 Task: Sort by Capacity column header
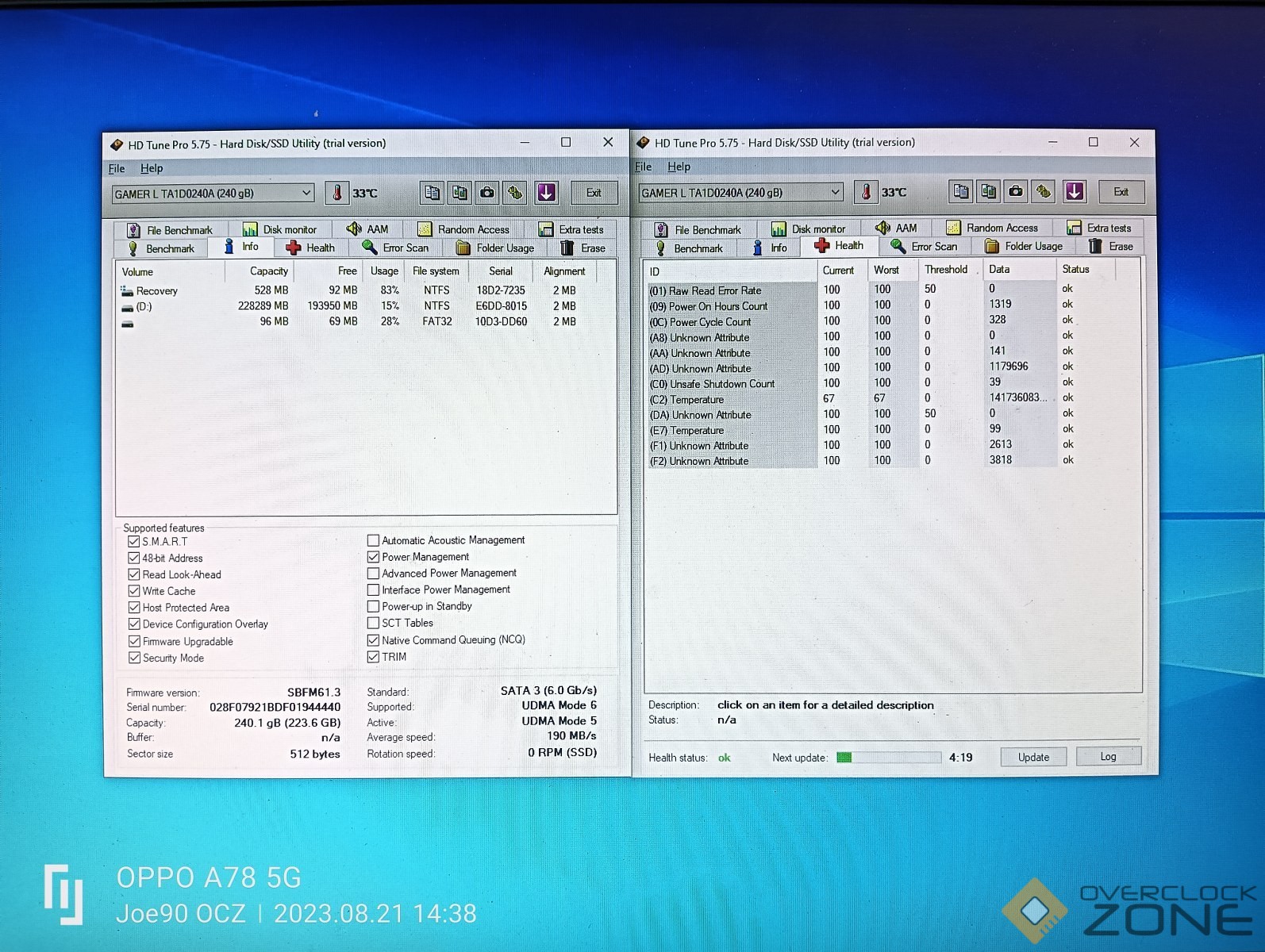click(260, 271)
